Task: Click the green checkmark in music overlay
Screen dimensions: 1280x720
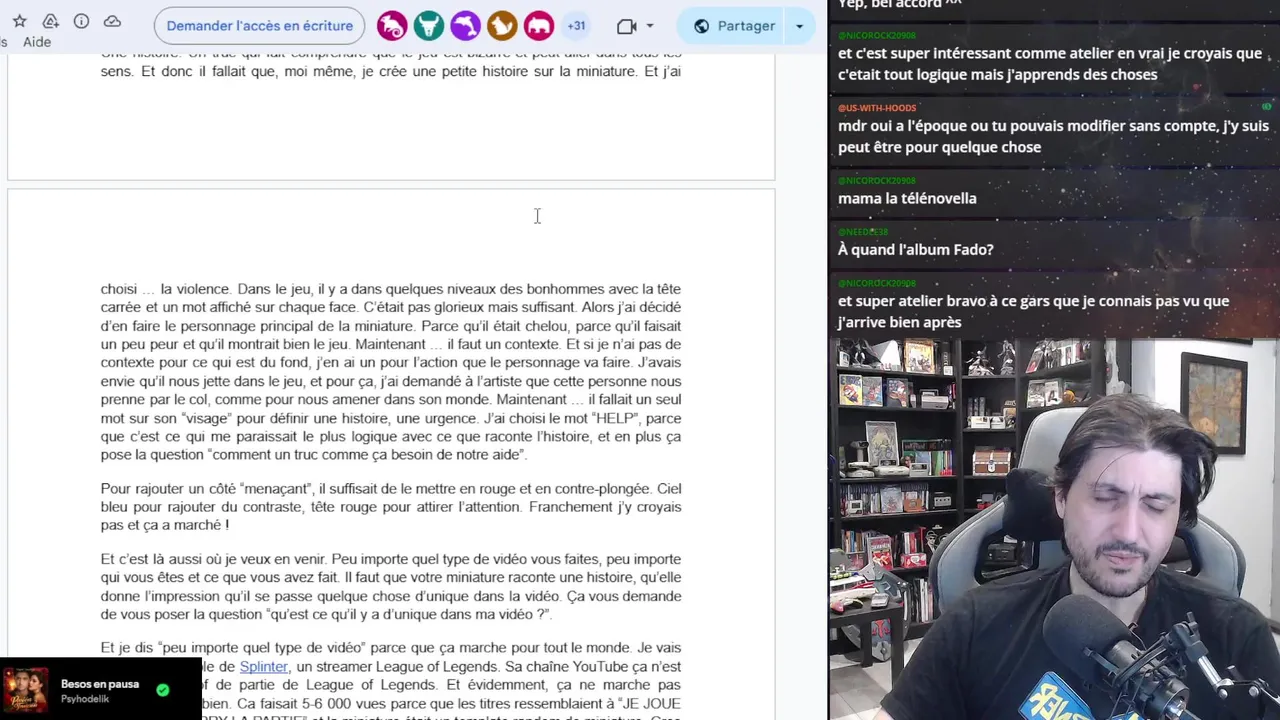Action: pos(163,690)
